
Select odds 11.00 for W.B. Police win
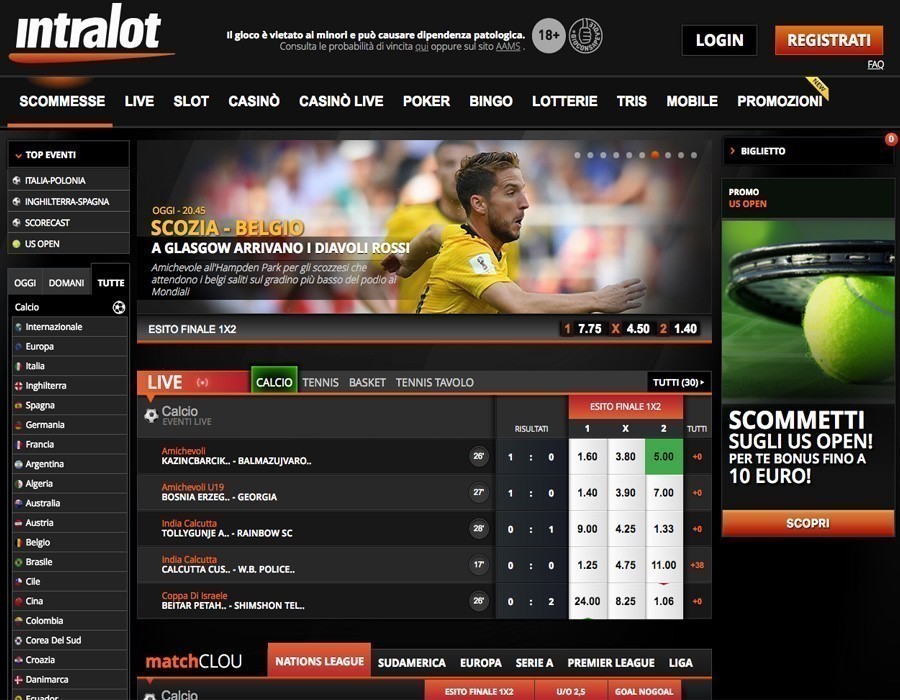click(664, 565)
